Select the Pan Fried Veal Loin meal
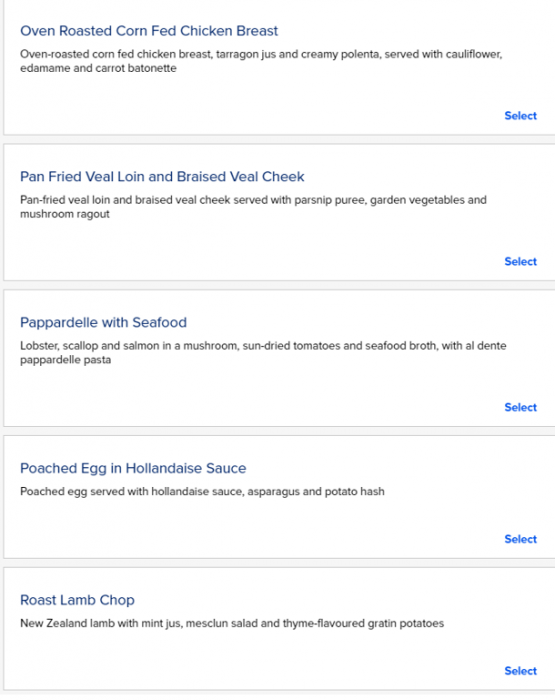 coord(520,262)
